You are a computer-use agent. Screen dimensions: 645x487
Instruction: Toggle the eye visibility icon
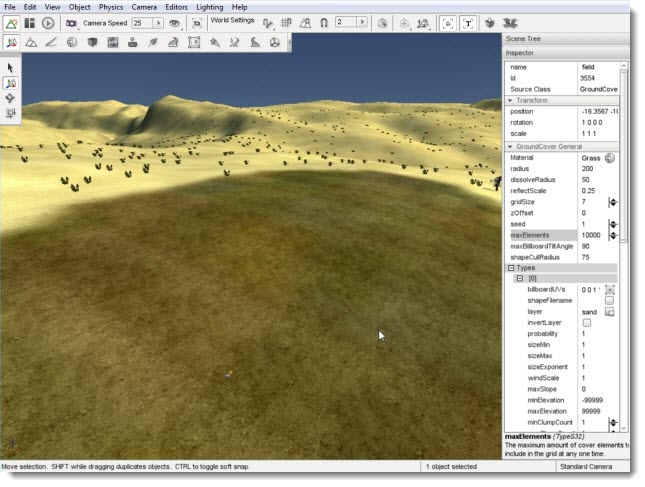pos(174,22)
